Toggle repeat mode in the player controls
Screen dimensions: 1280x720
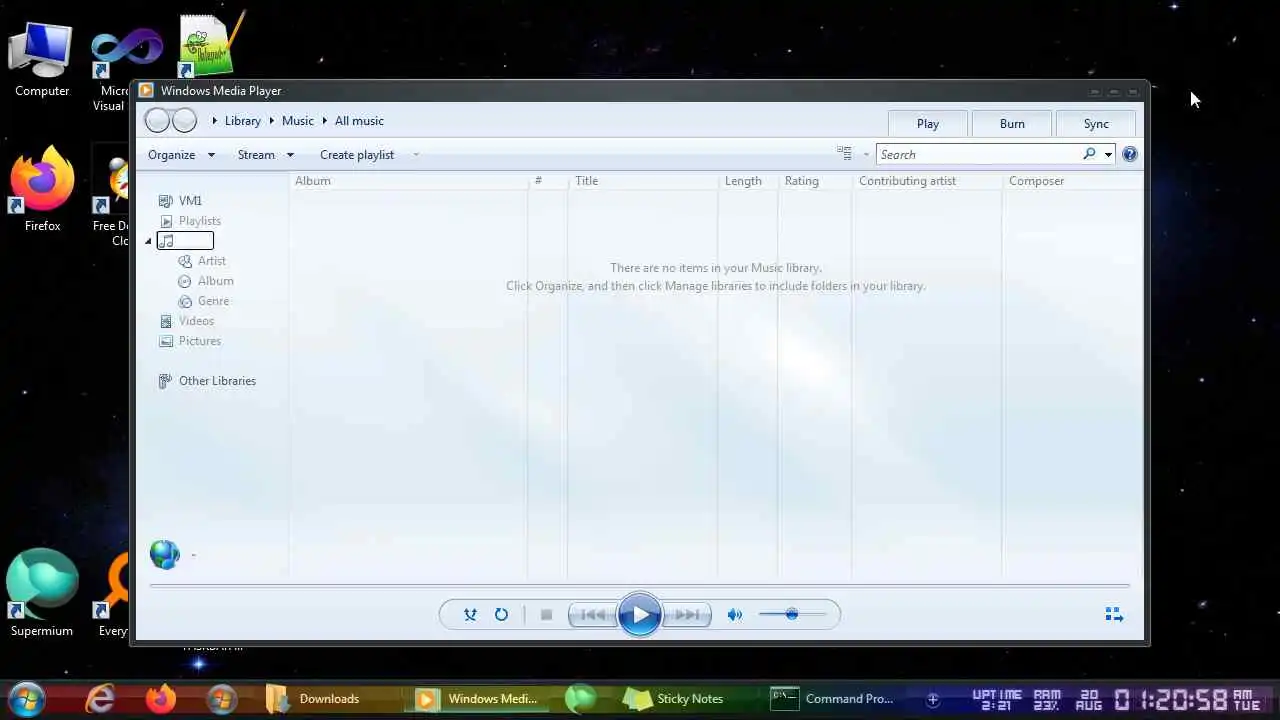click(x=501, y=615)
